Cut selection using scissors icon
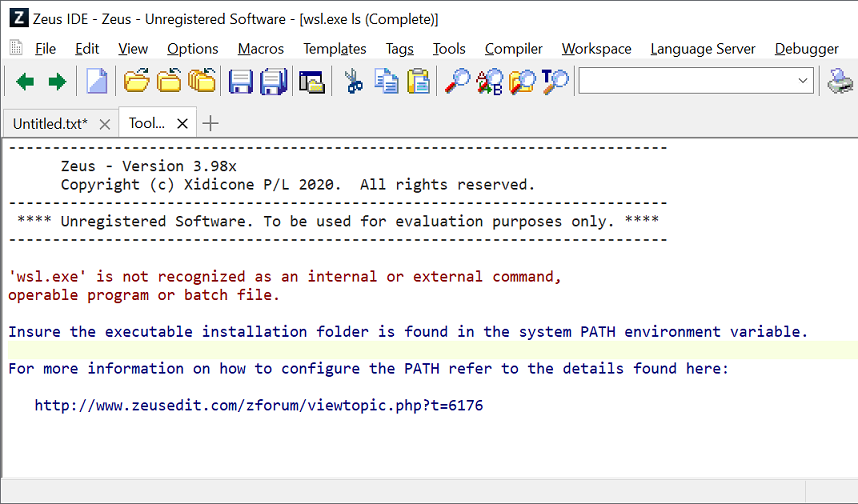Image resolution: width=858 pixels, height=504 pixels. point(353,81)
